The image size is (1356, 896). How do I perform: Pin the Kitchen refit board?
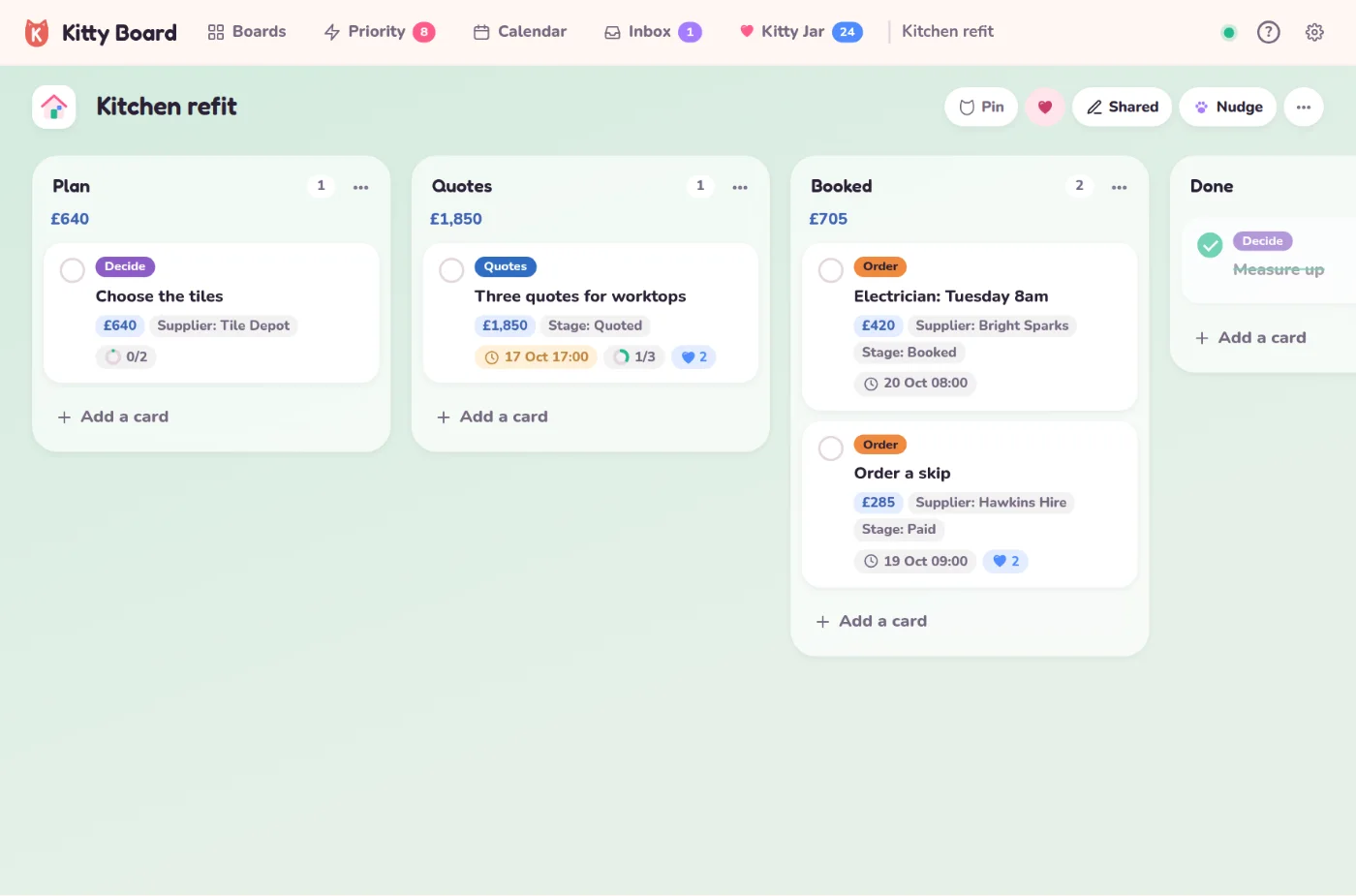(981, 107)
